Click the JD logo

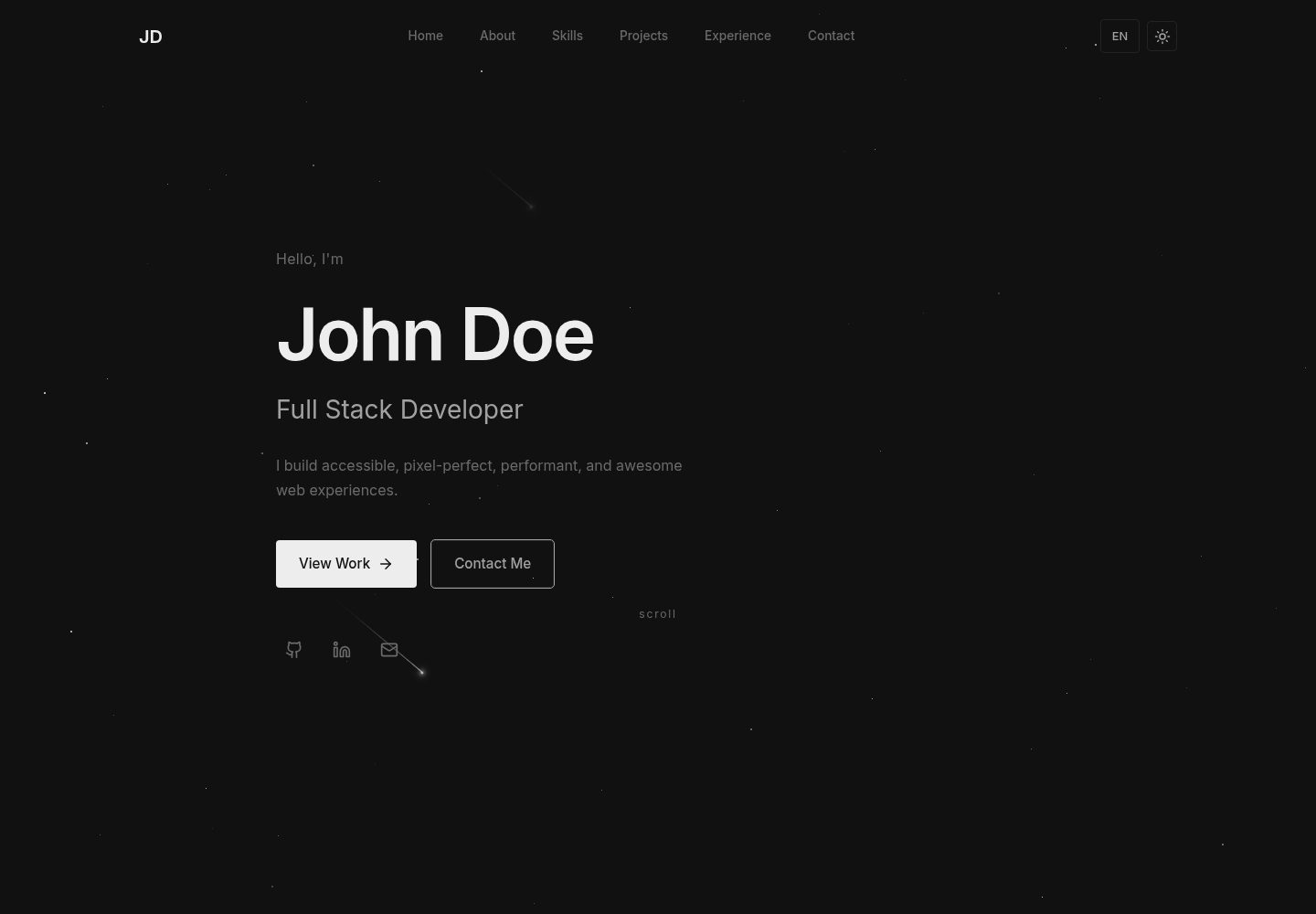tap(151, 37)
